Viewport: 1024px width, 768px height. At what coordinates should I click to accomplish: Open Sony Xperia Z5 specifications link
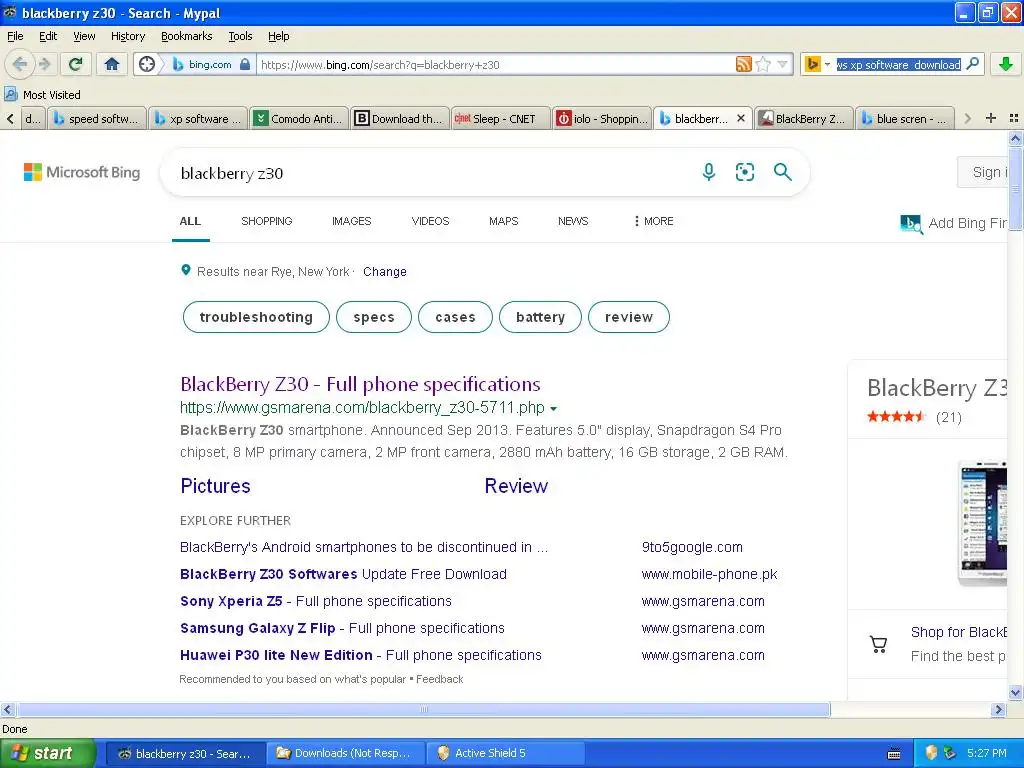pyautogui.click(x=316, y=601)
